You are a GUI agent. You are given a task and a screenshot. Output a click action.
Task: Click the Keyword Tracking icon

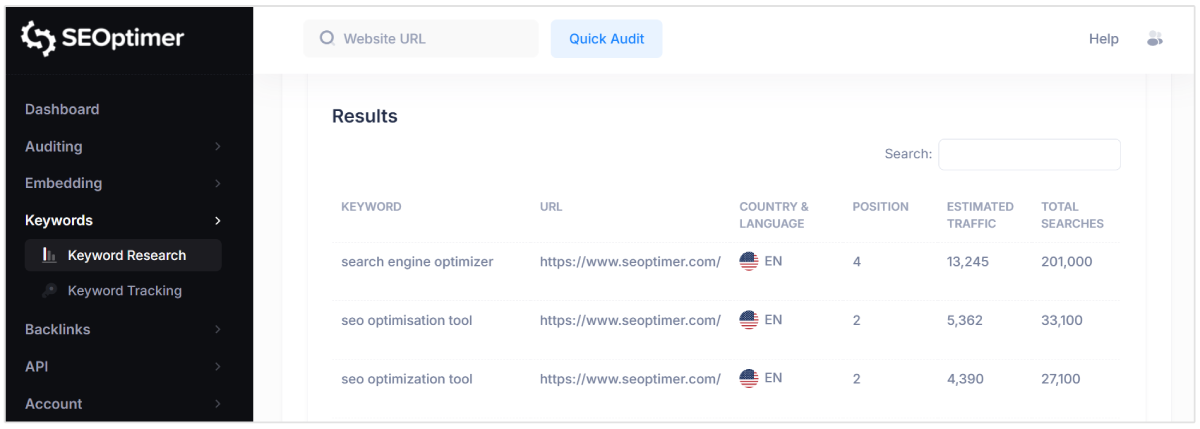coord(49,291)
